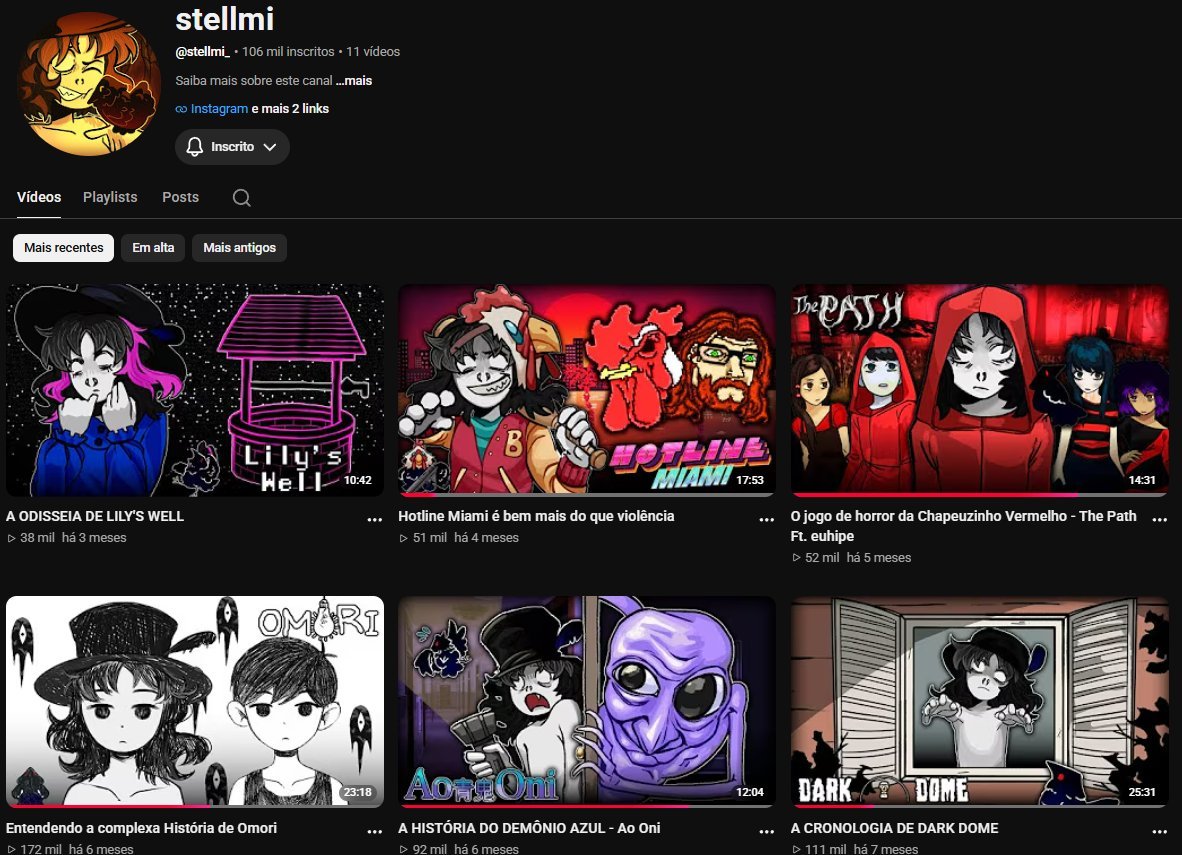1182x855 pixels.
Task: Select the Mais antigos filter chip
Action: click(x=240, y=247)
